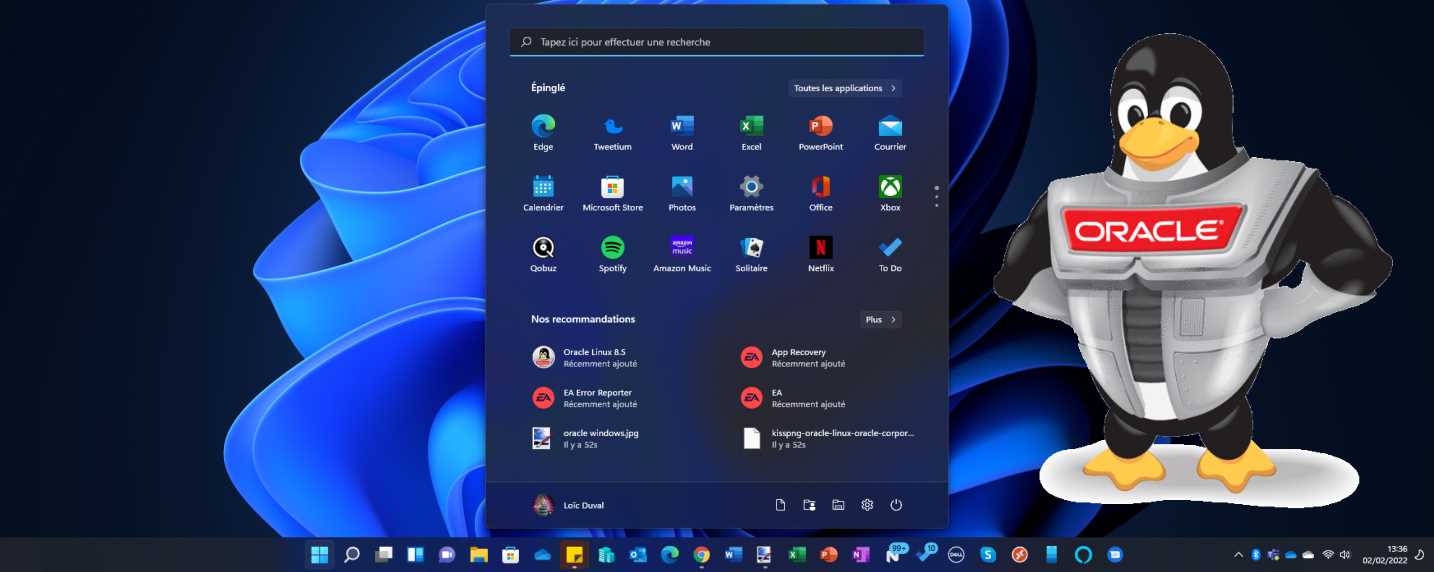The height and width of the screenshot is (572, 1434).
Task: Open Bluetooth tray icon
Action: [1256, 554]
